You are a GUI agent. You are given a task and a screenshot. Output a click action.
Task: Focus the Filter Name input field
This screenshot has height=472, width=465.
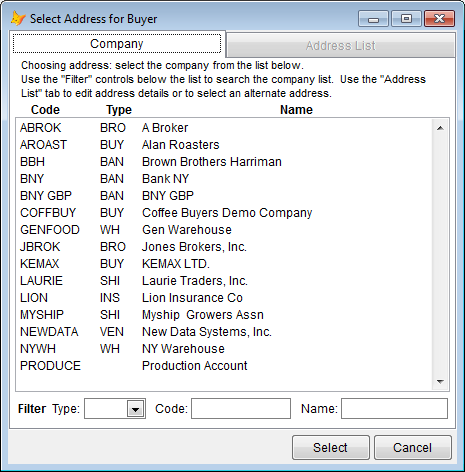[x=394, y=409]
